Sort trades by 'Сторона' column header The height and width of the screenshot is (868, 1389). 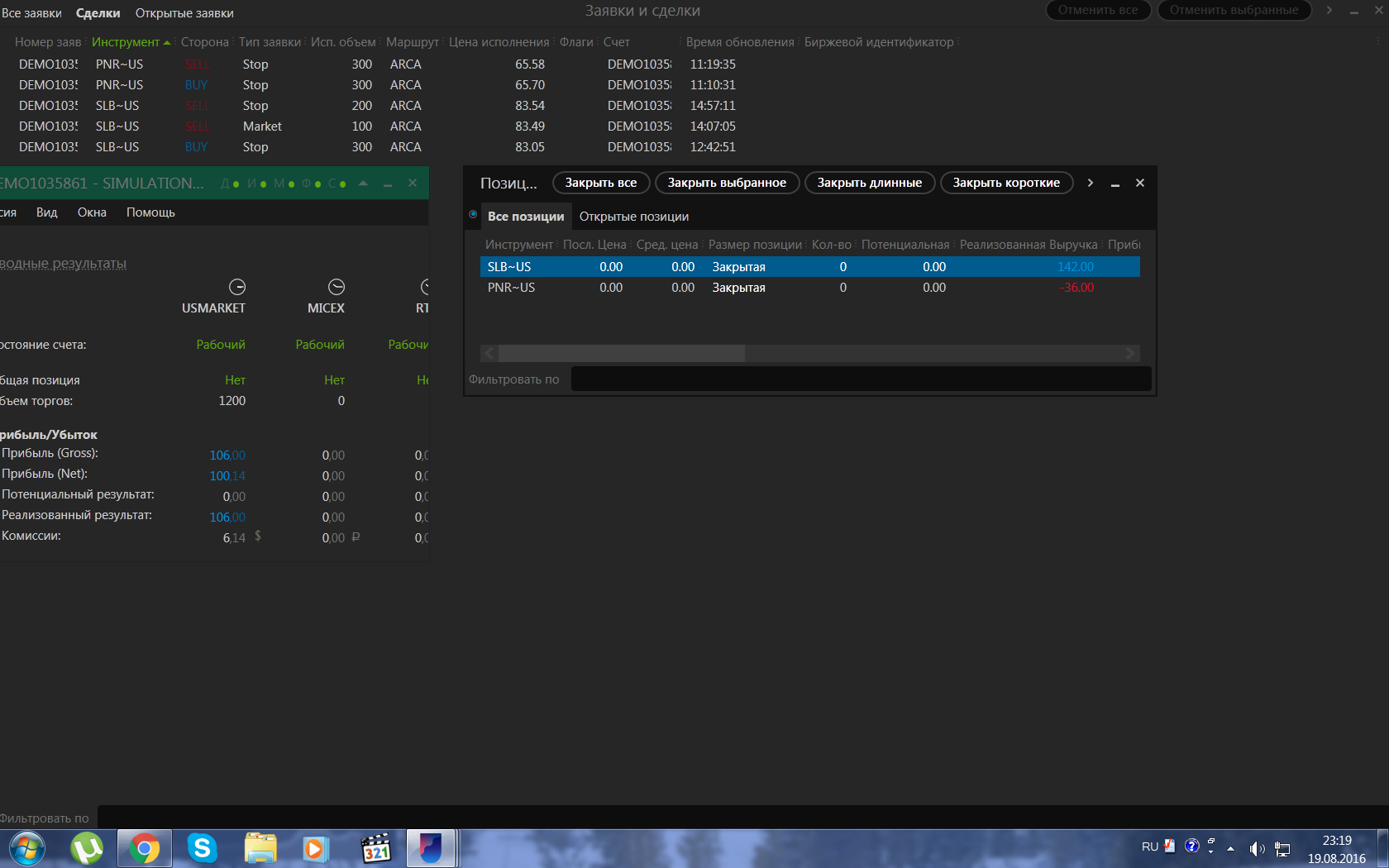(204, 42)
